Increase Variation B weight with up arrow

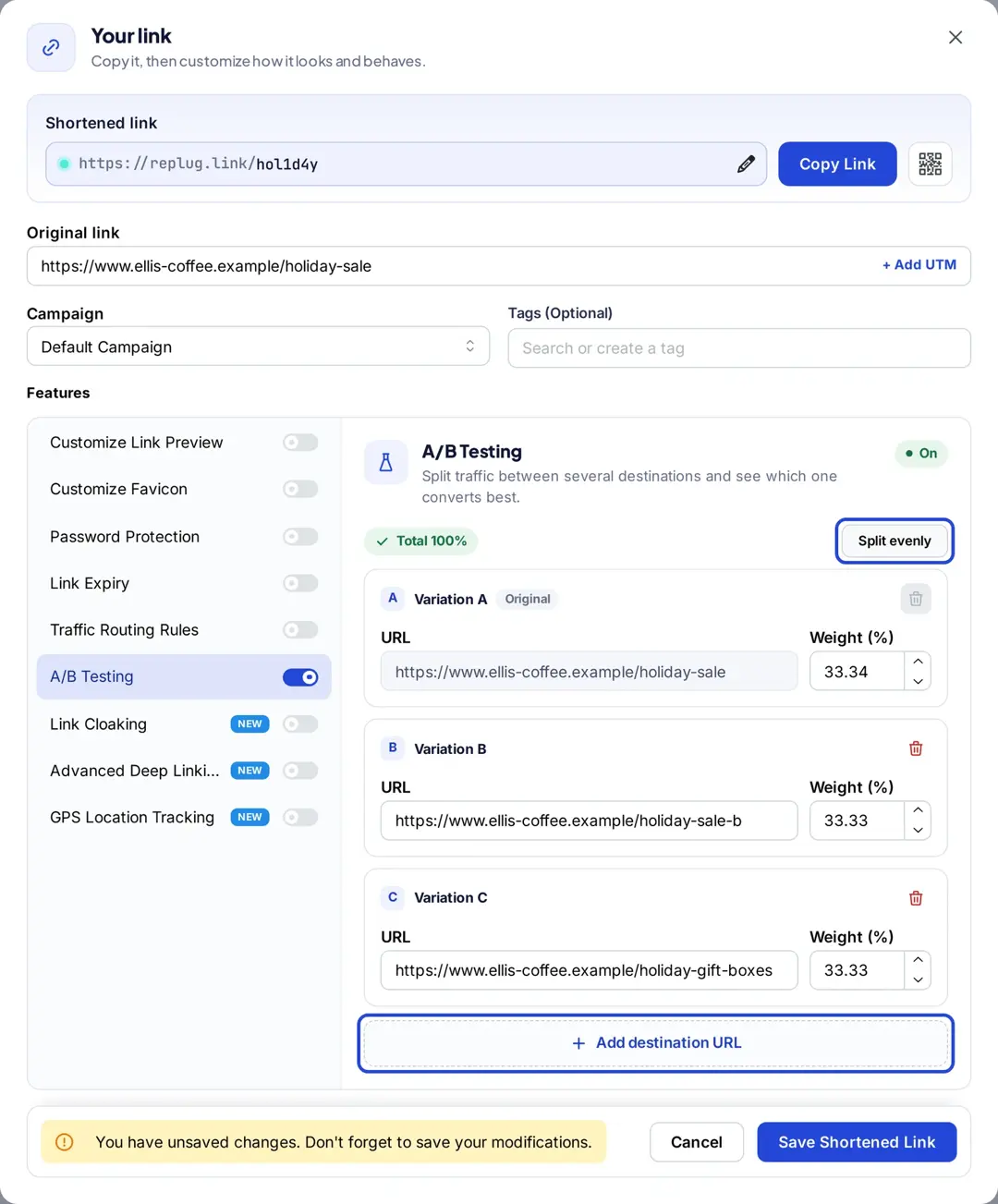[x=918, y=810]
